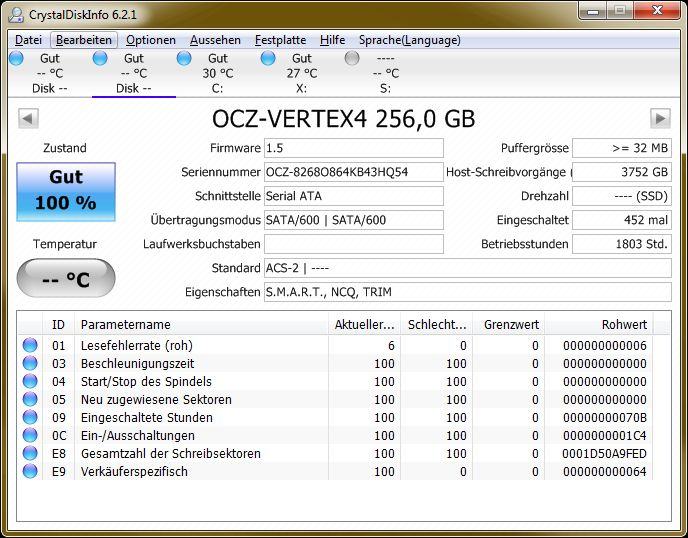This screenshot has height=538, width=688.
Task: Open the Bearbeiten menu
Action: (84, 40)
